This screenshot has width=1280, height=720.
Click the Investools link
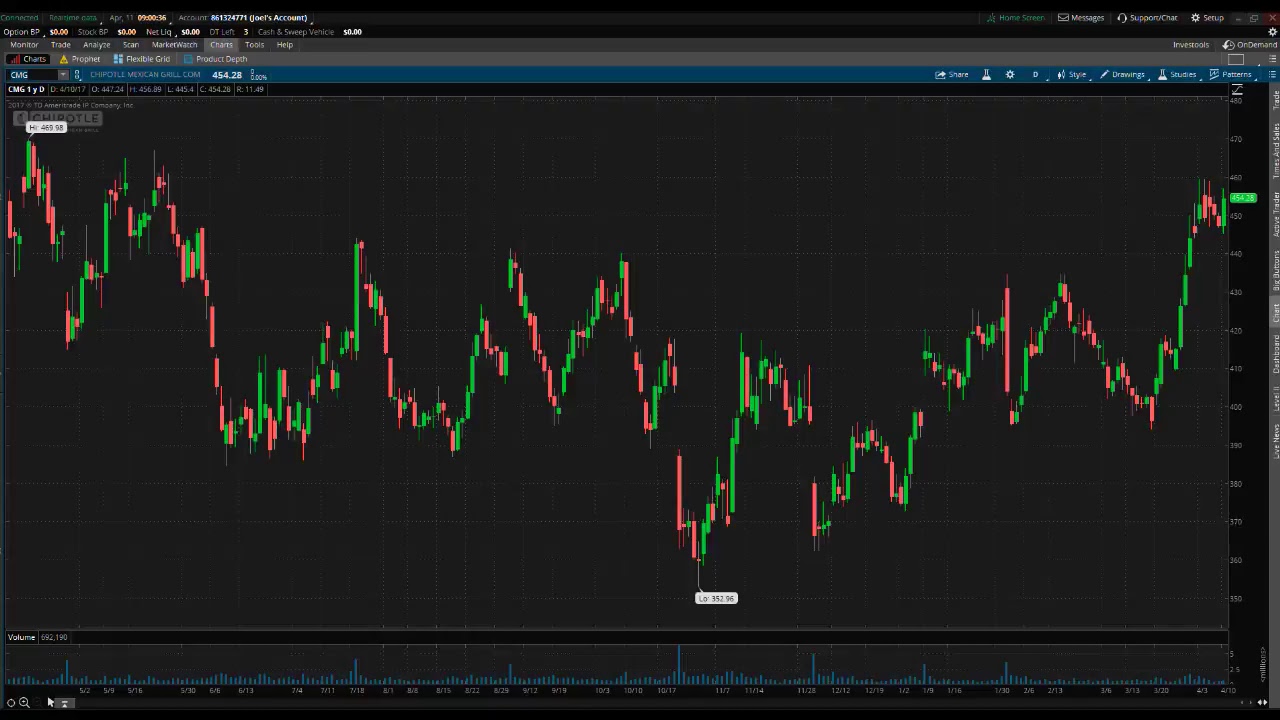pyautogui.click(x=1191, y=45)
